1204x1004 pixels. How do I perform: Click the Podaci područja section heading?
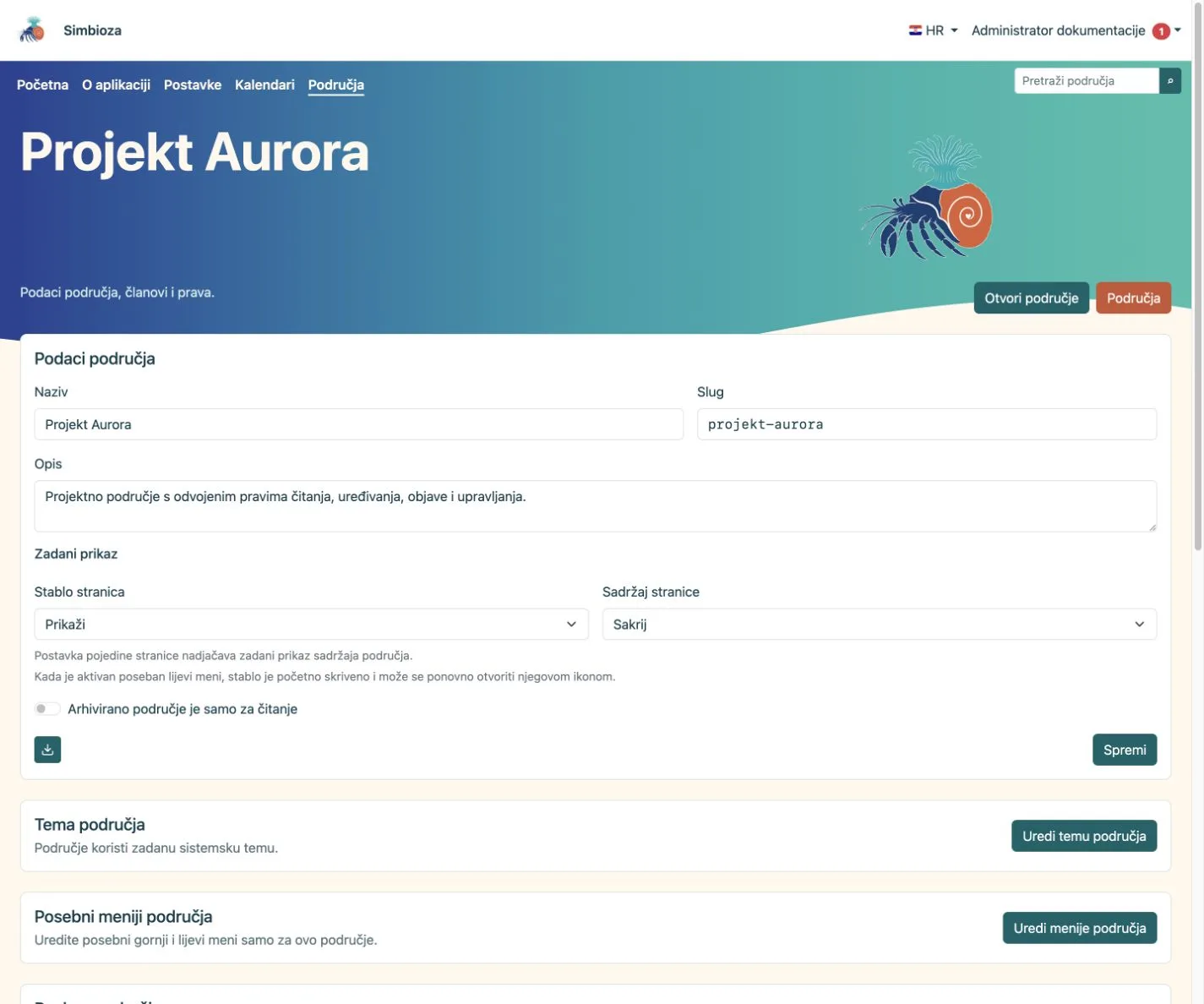(95, 358)
